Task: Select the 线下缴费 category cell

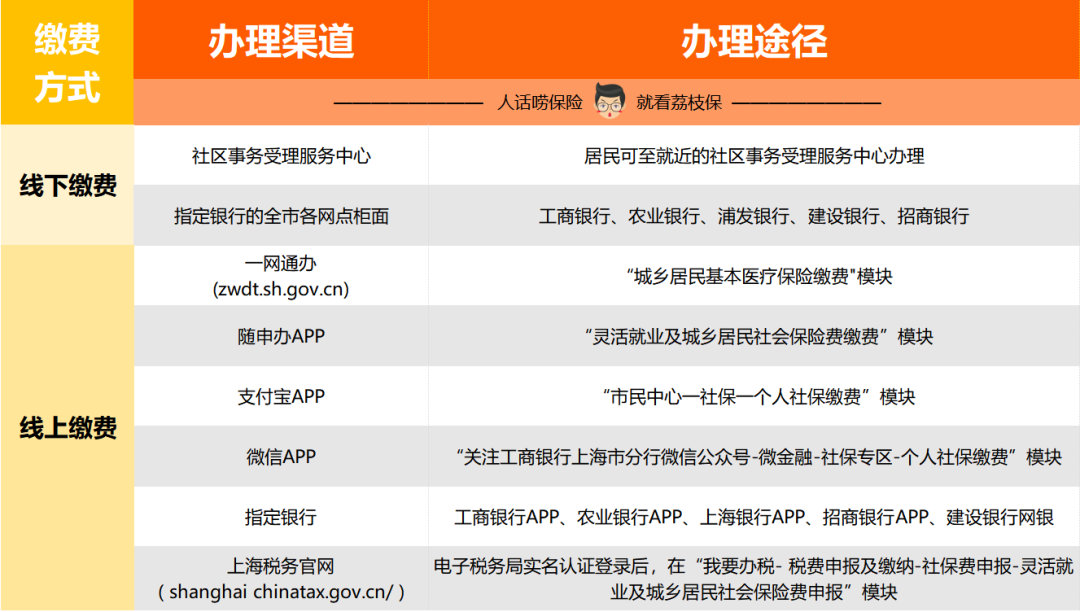Action: coord(68,185)
